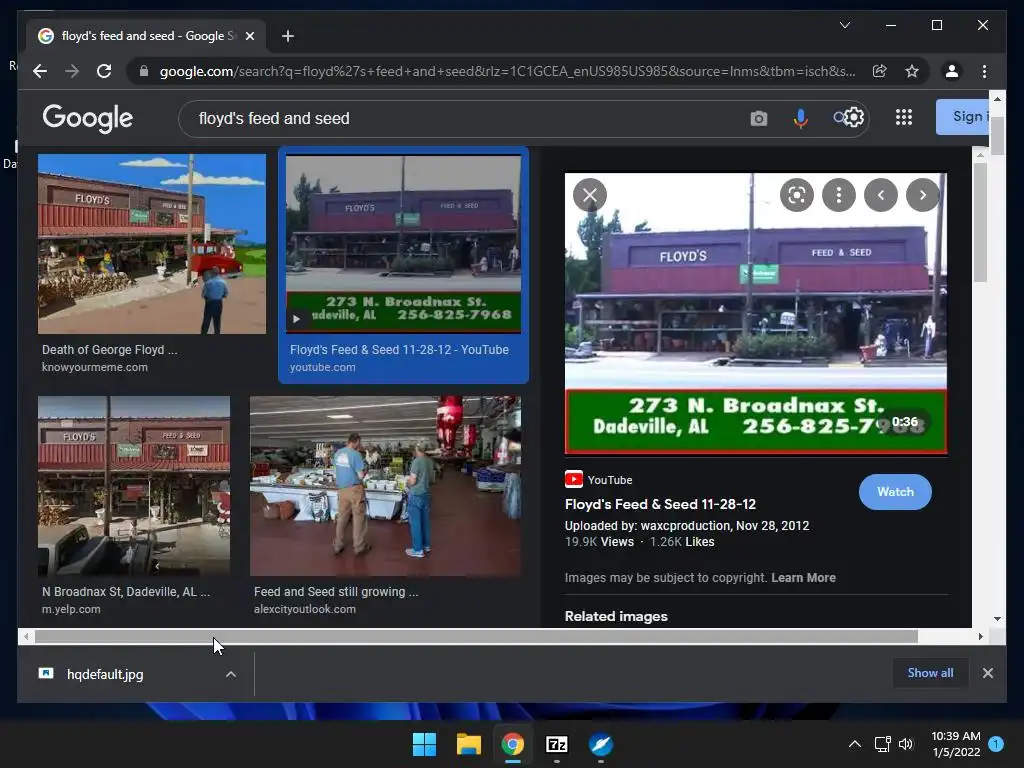Open clock and date 10:39 AM
The width and height of the screenshot is (1024, 768).
955,744
